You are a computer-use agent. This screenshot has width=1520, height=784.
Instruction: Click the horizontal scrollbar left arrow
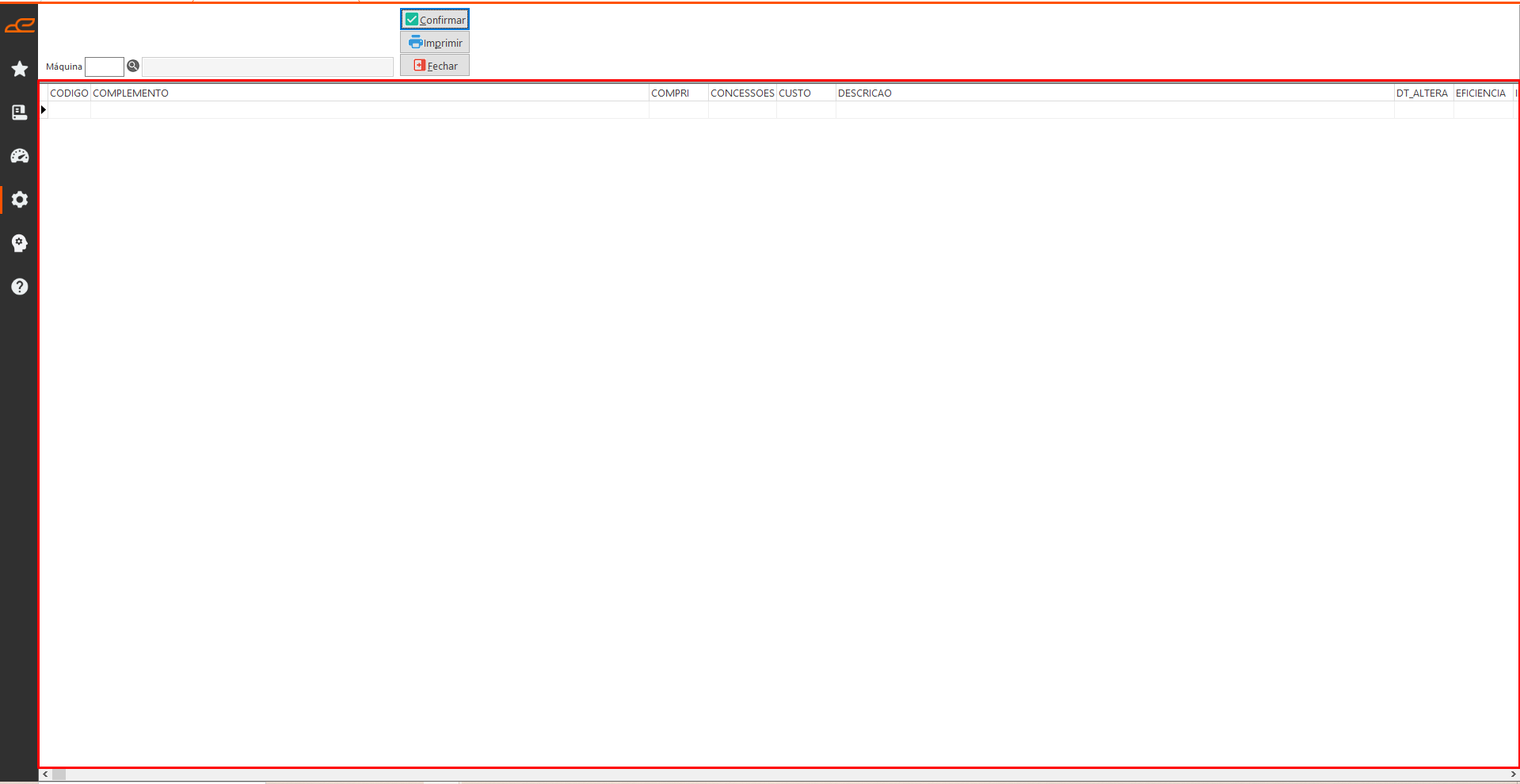45,774
